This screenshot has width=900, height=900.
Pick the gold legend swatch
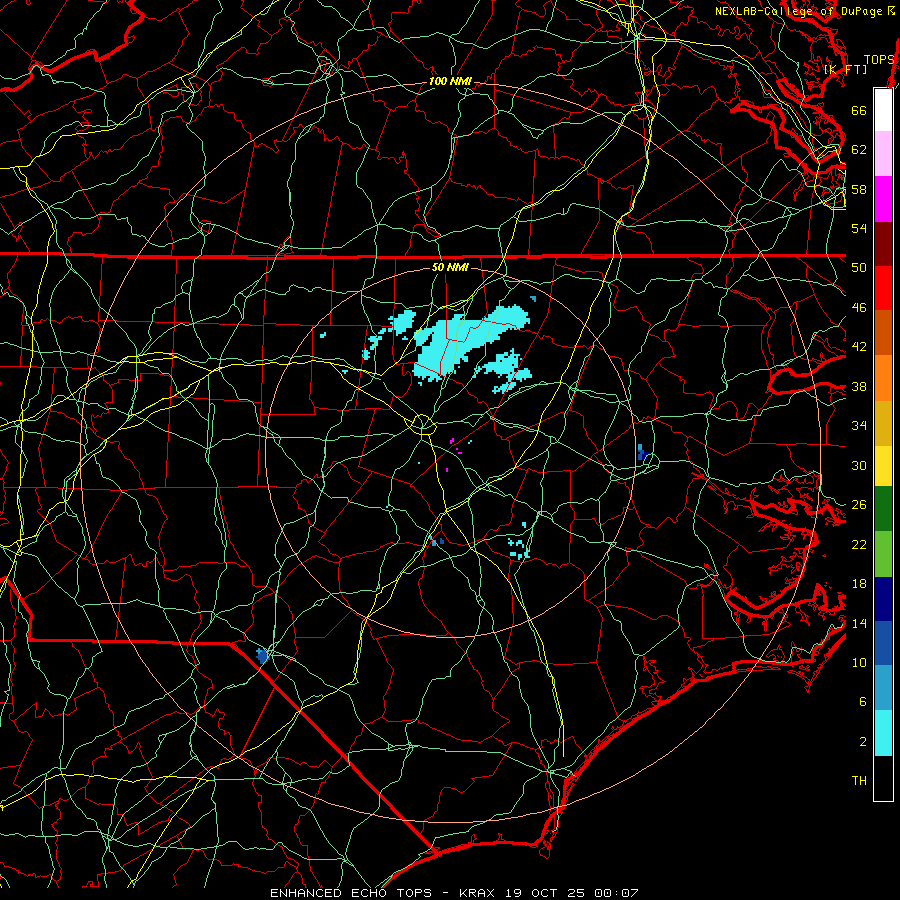tap(883, 423)
